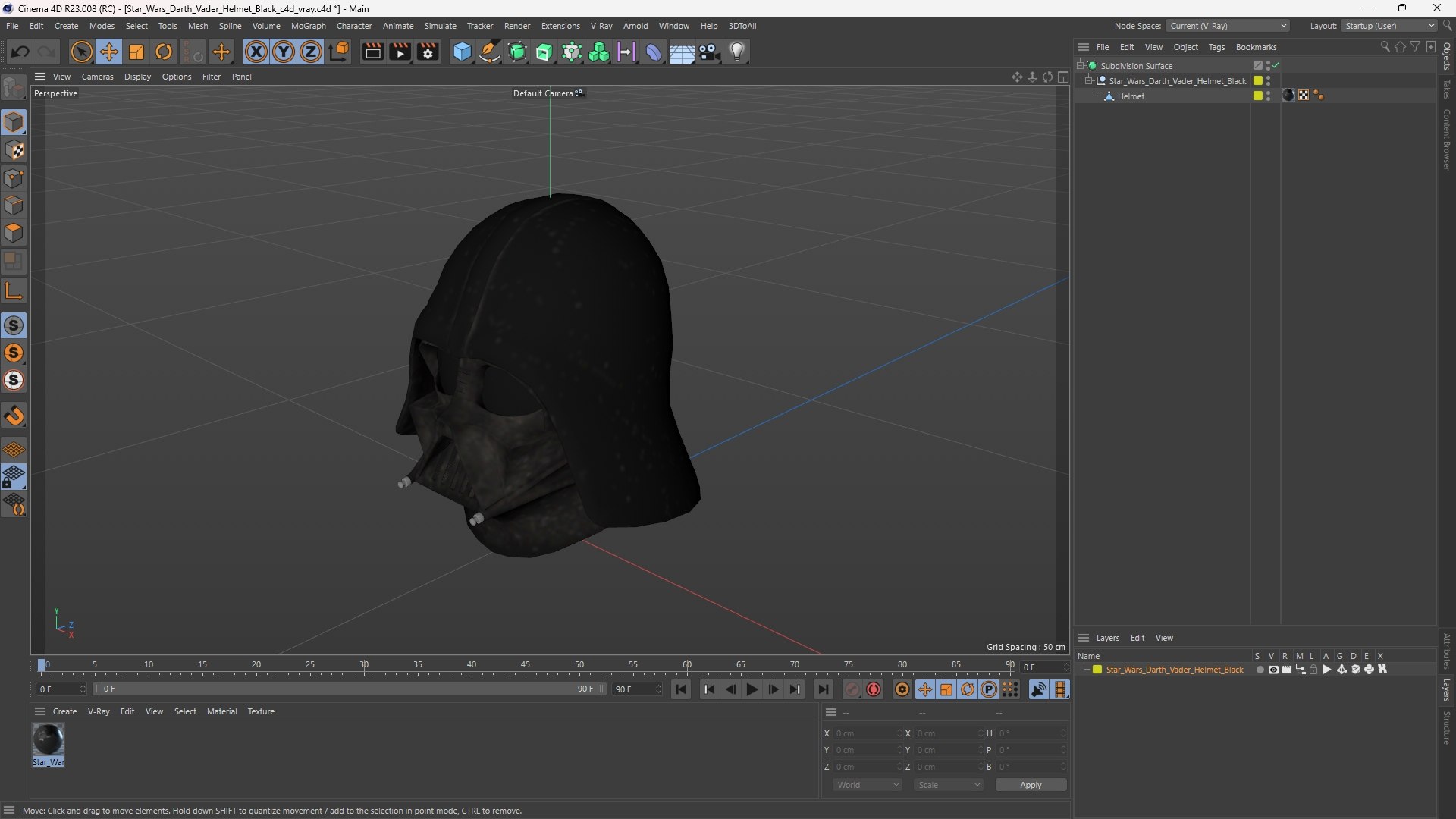1456x819 pixels.
Task: Switch to the Takes side tab
Action: [1447, 89]
